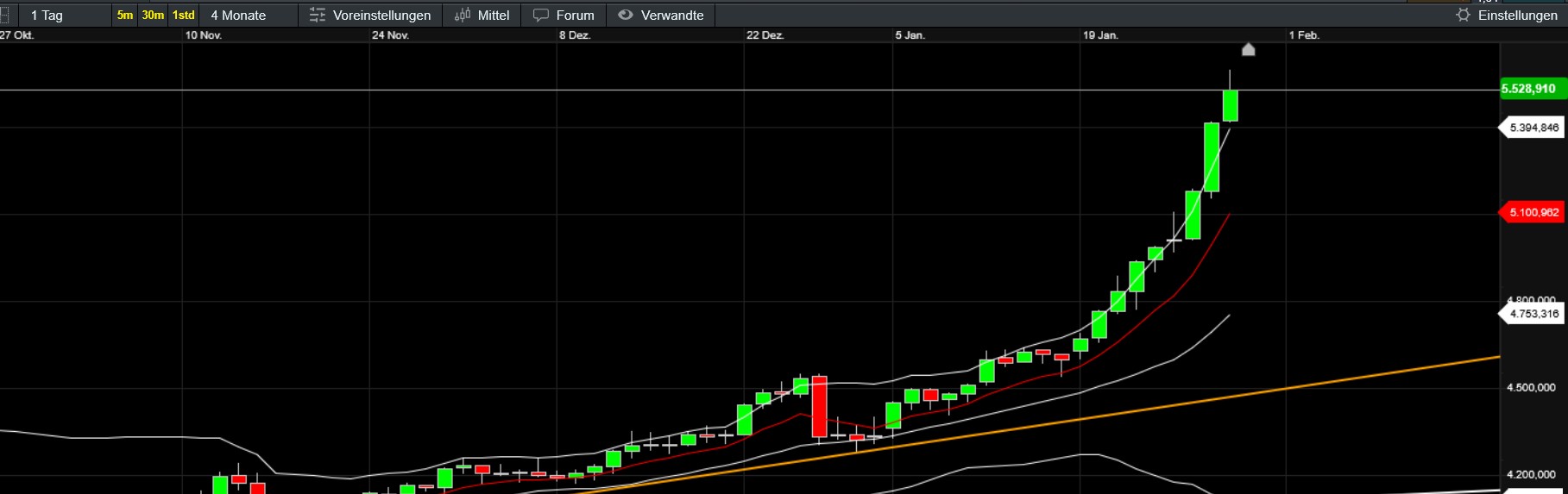The height and width of the screenshot is (494, 1568).
Task: Click the gray marker arrow above latest candle
Action: [x=1248, y=49]
